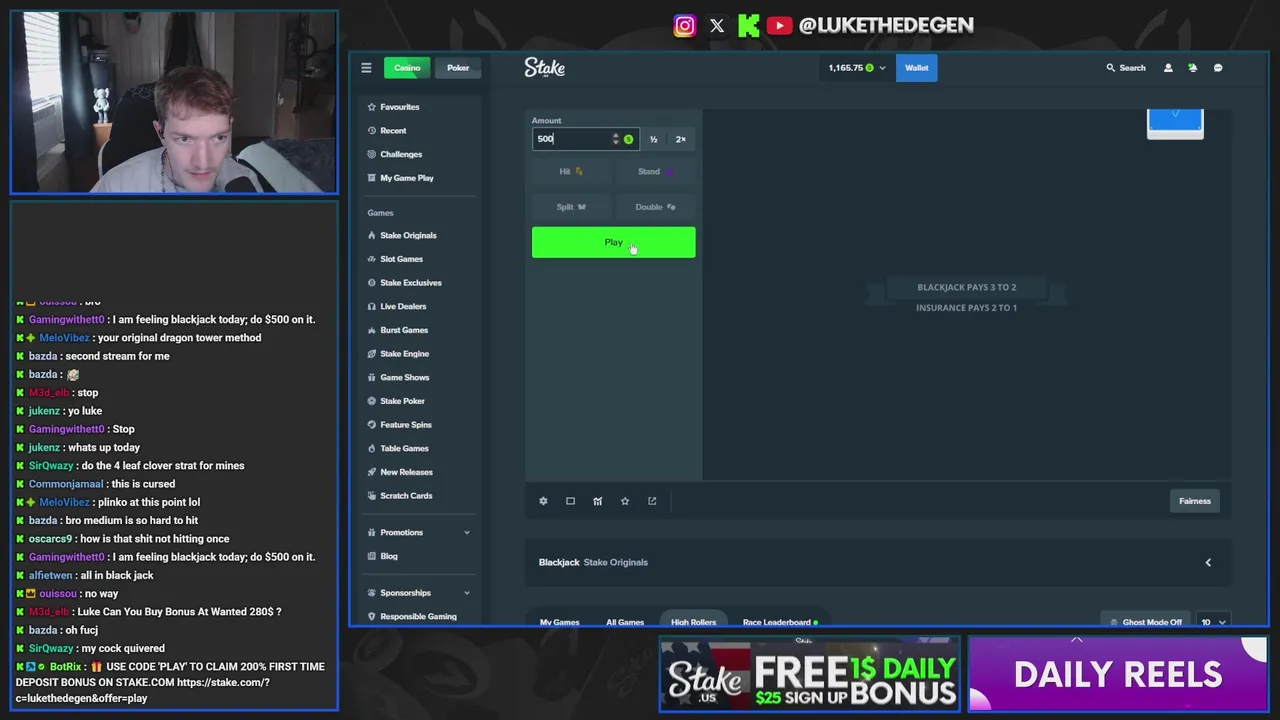Click the X icon in overlay

coord(717,26)
